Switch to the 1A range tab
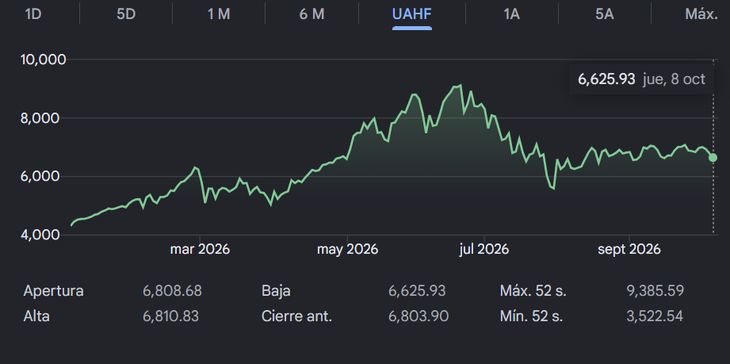730x364 pixels. 511,14
